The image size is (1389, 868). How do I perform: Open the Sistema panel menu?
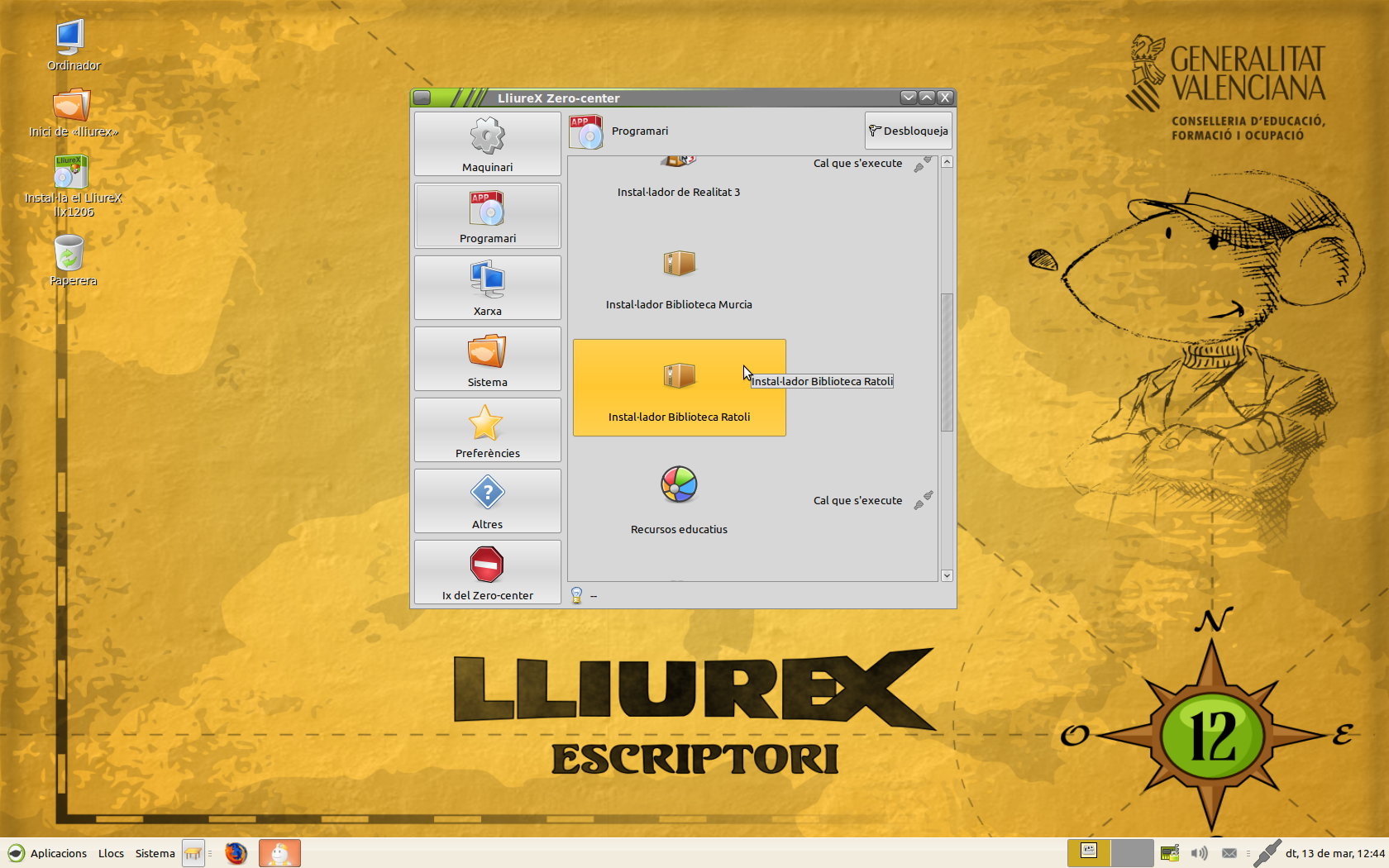tap(155, 853)
